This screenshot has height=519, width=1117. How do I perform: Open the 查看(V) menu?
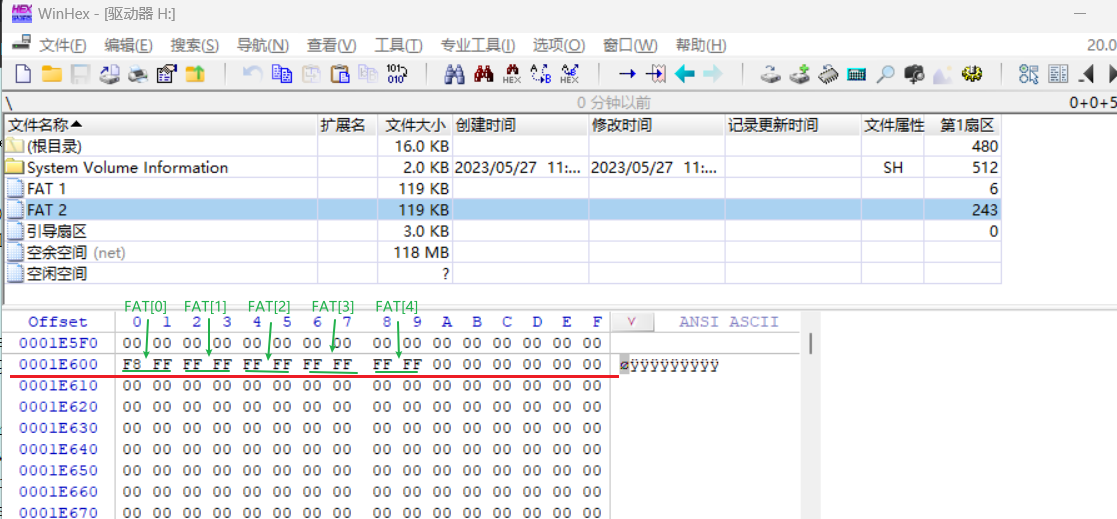tap(331, 46)
